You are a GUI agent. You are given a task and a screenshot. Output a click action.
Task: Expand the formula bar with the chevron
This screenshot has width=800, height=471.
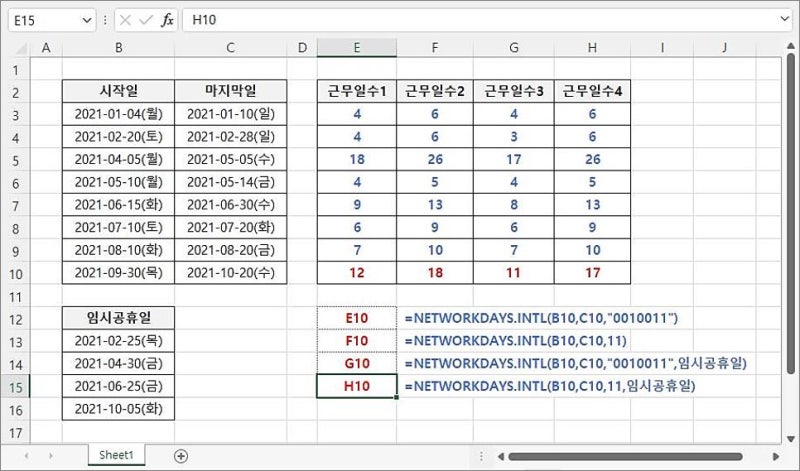click(784, 19)
